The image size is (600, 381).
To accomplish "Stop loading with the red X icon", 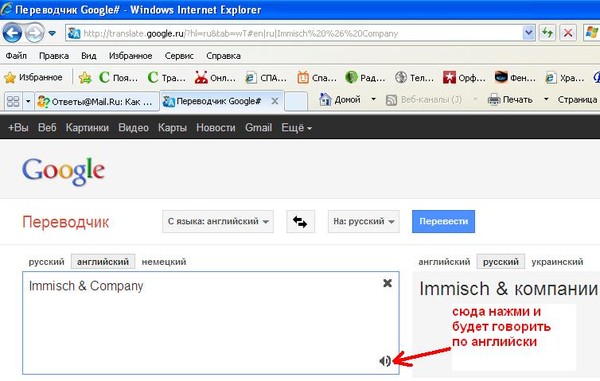I will 568,33.
